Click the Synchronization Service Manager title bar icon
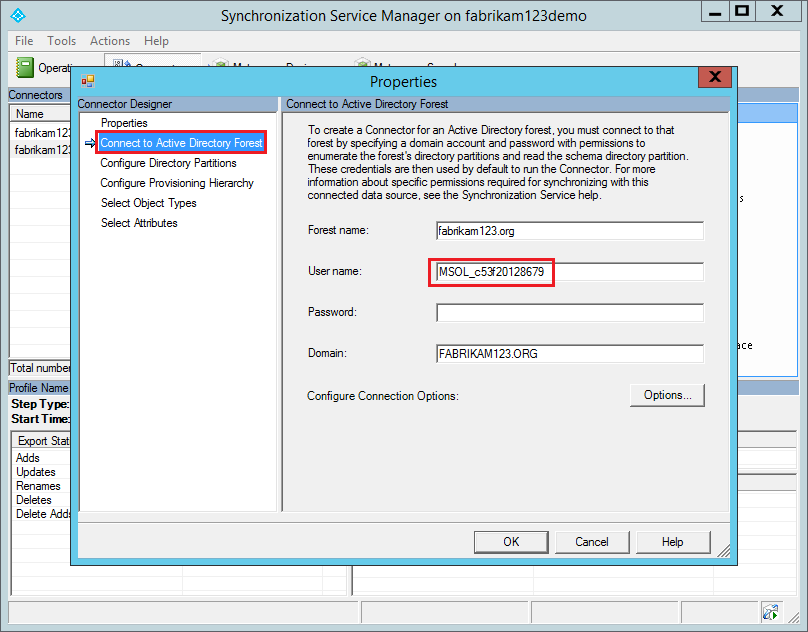 point(16,15)
